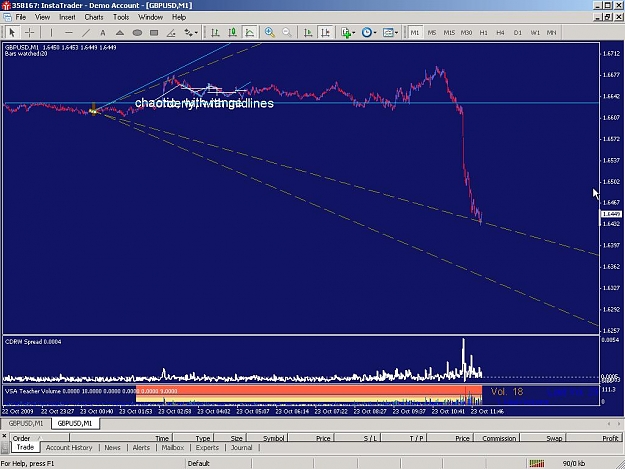Switch to candlestick chart display
This screenshot has height=469, width=625.
point(232,33)
